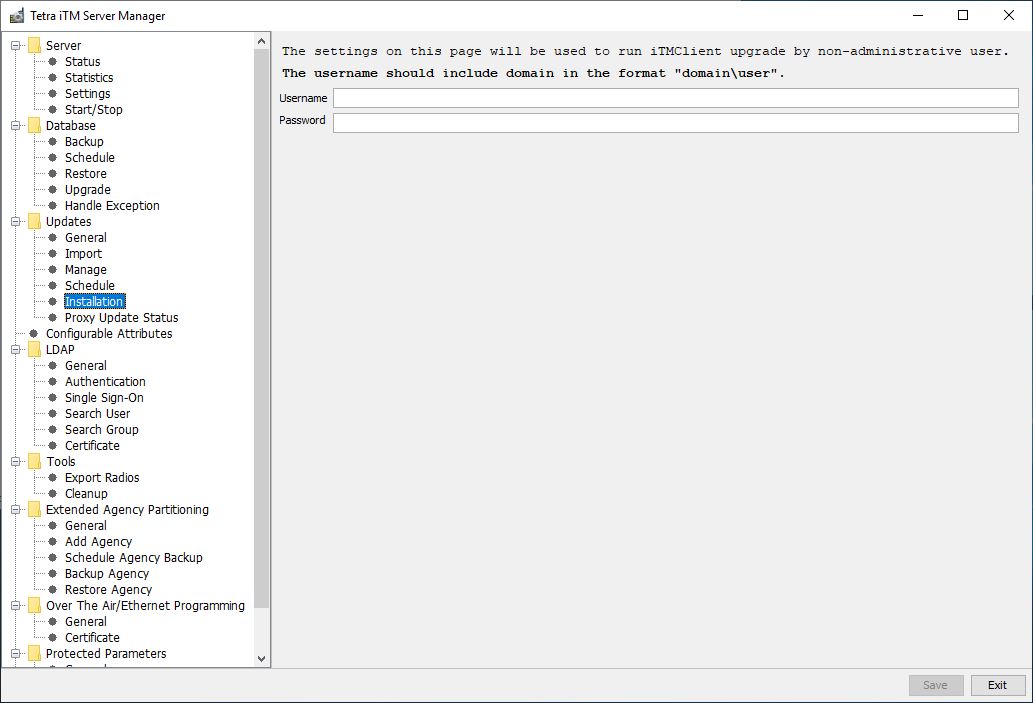Screen dimensions: 1033x703
Task: Select General under LDAP
Action: tap(86, 365)
